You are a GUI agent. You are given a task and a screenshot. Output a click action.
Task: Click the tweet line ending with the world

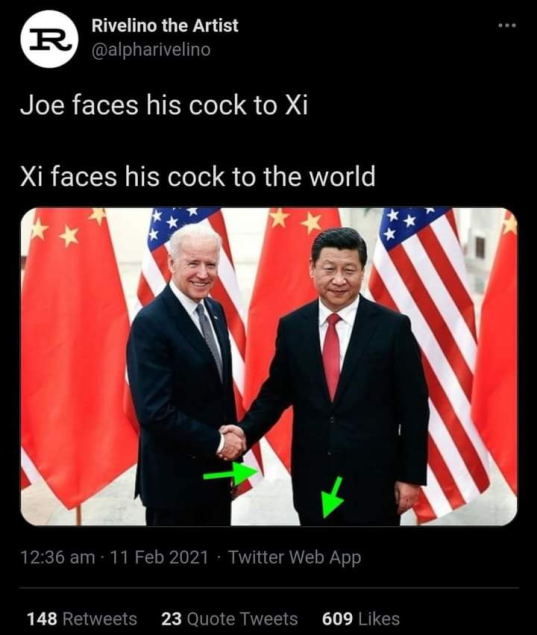click(x=198, y=177)
